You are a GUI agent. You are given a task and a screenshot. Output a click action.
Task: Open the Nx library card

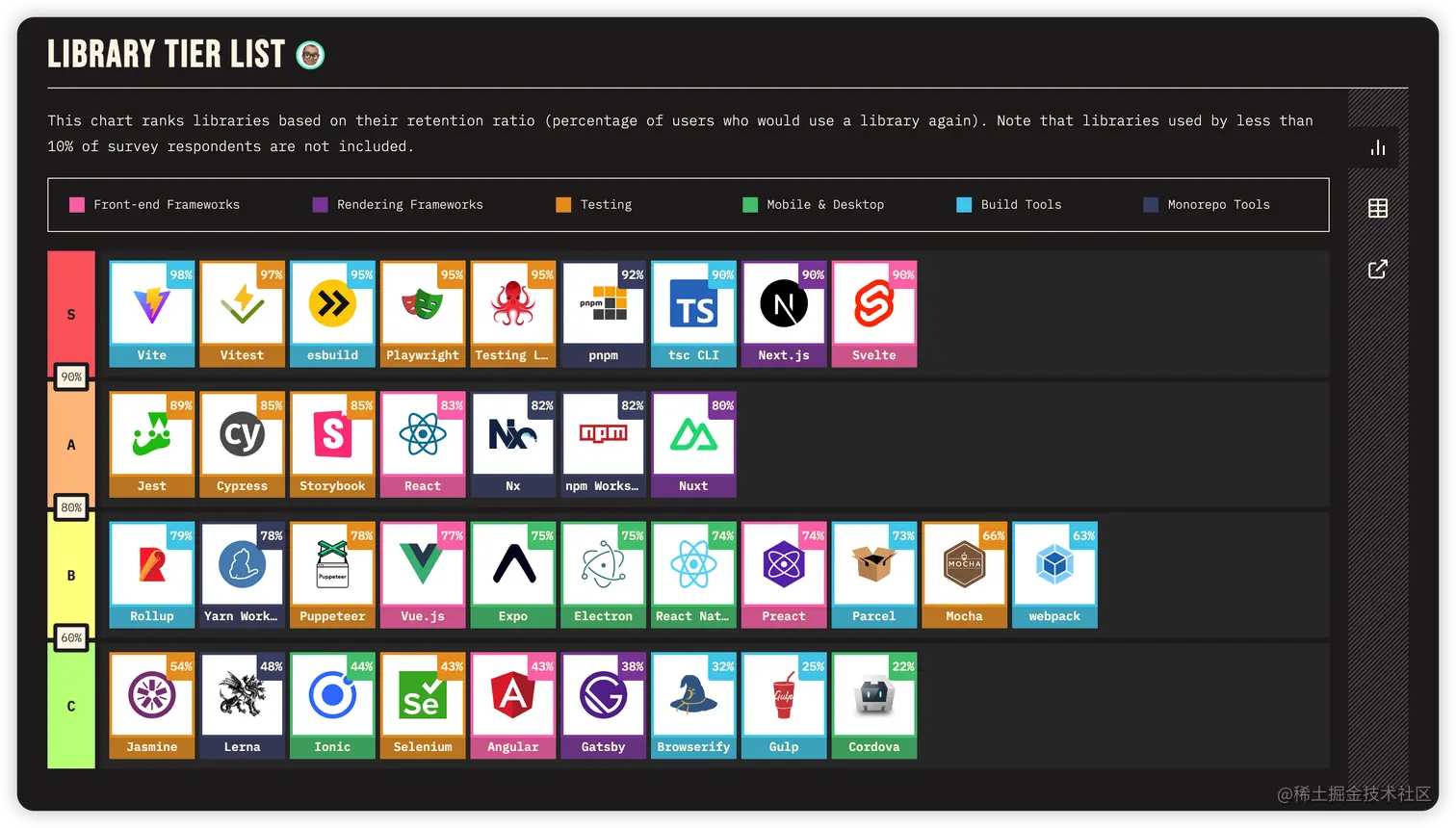coord(513,444)
